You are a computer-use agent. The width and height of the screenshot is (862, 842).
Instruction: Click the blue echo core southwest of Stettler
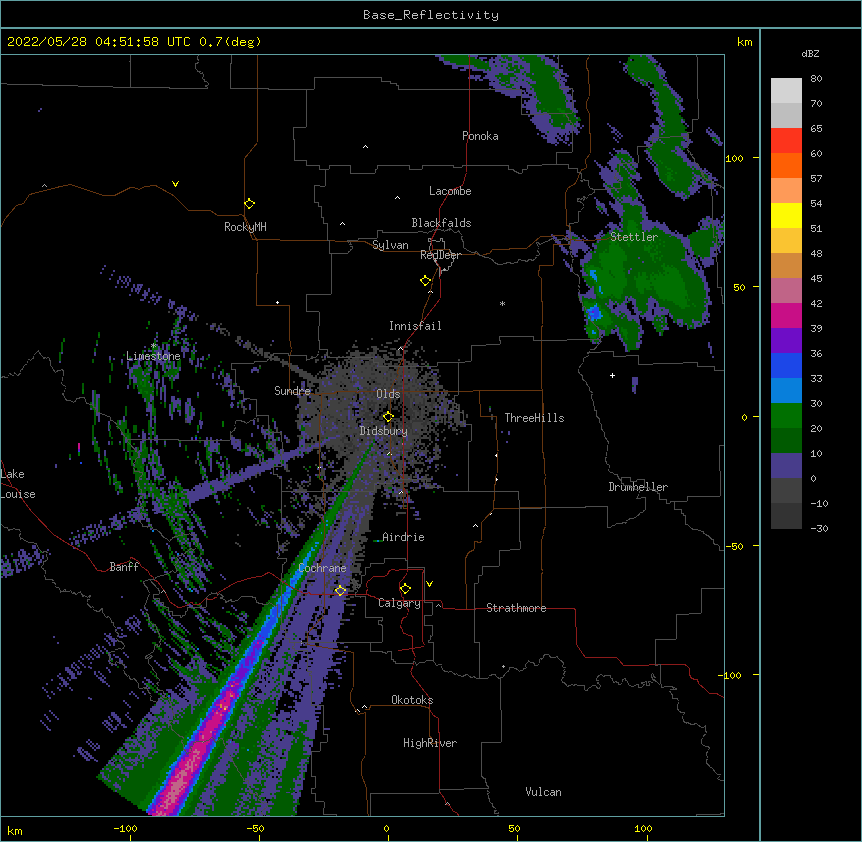click(x=593, y=313)
